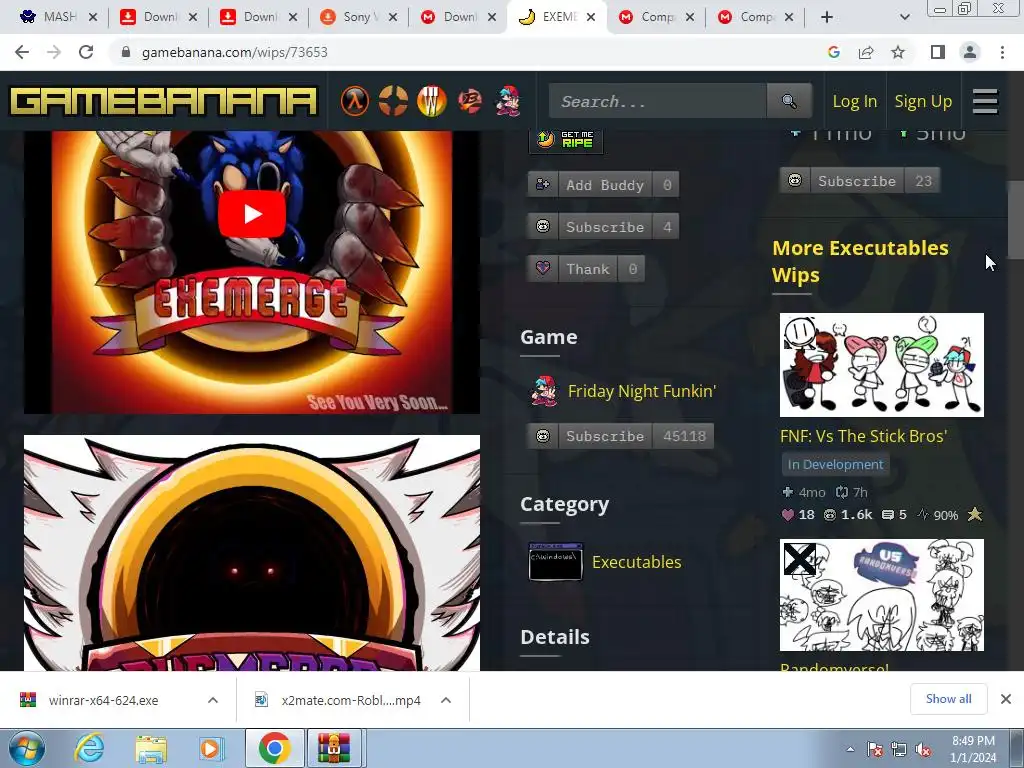The height and width of the screenshot is (768, 1024).
Task: Switch to the last Comp tab
Action: pyautogui.click(x=757, y=17)
